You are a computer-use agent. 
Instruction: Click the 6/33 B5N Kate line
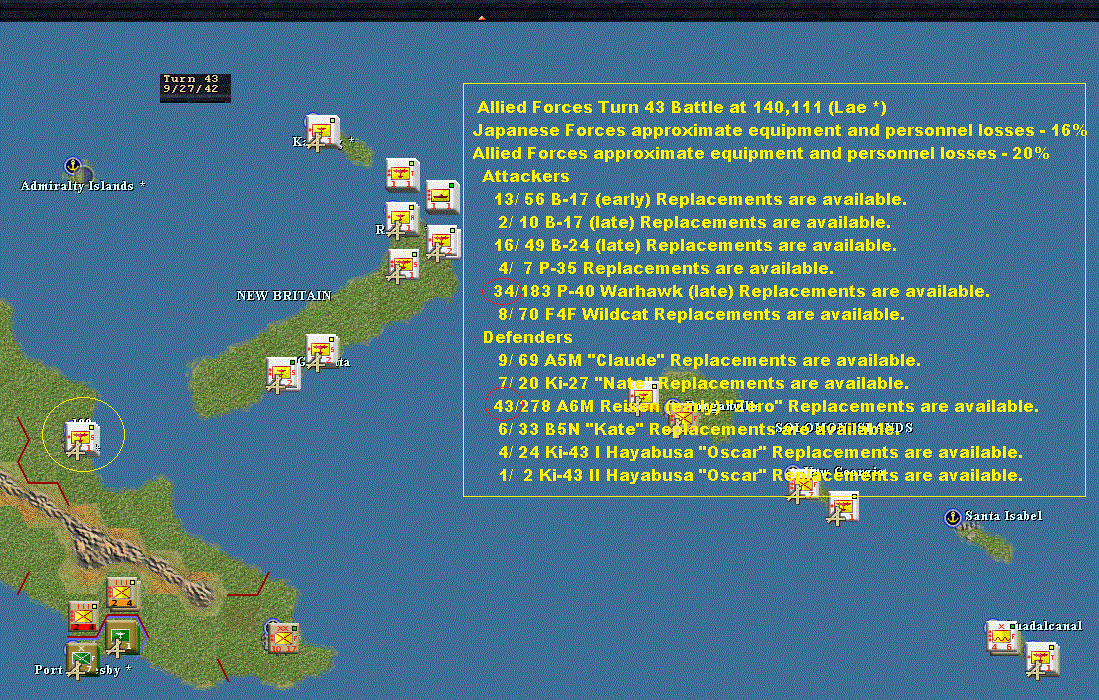699,430
